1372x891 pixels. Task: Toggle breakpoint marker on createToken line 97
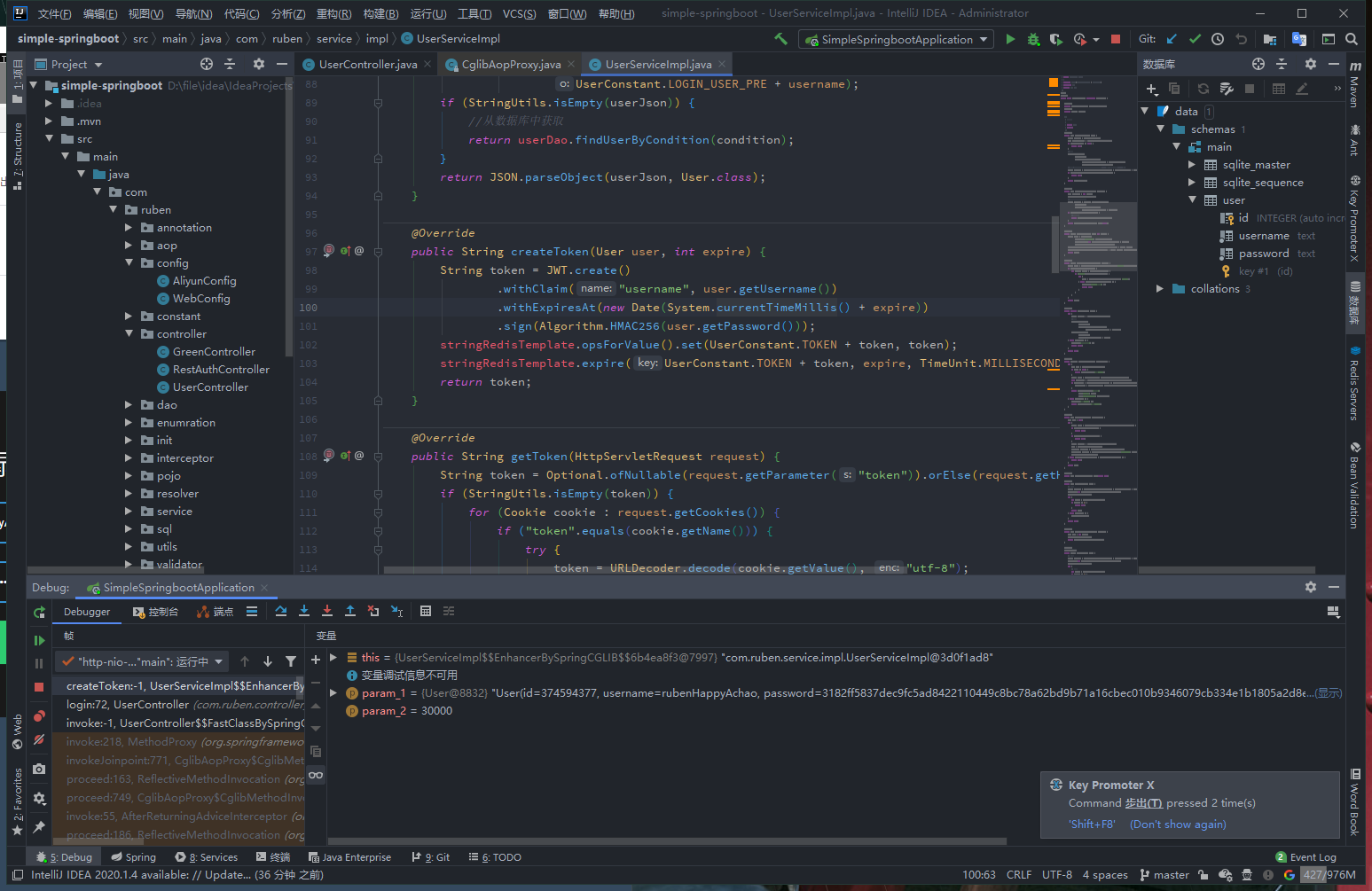[329, 251]
